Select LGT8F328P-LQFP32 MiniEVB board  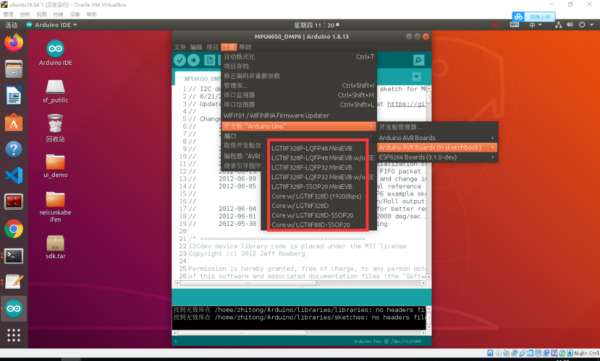point(318,168)
